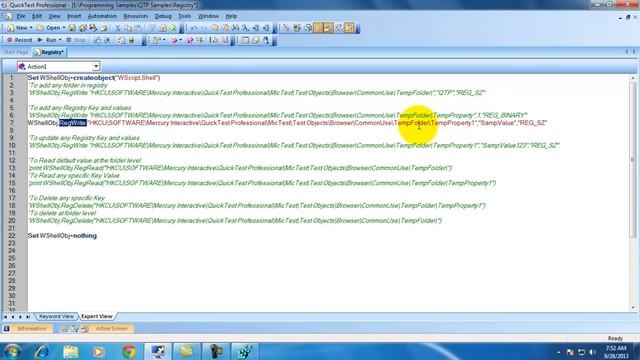The height and width of the screenshot is (360, 640).
Task: Switch to the Start Page tab
Action: [x=16, y=52]
